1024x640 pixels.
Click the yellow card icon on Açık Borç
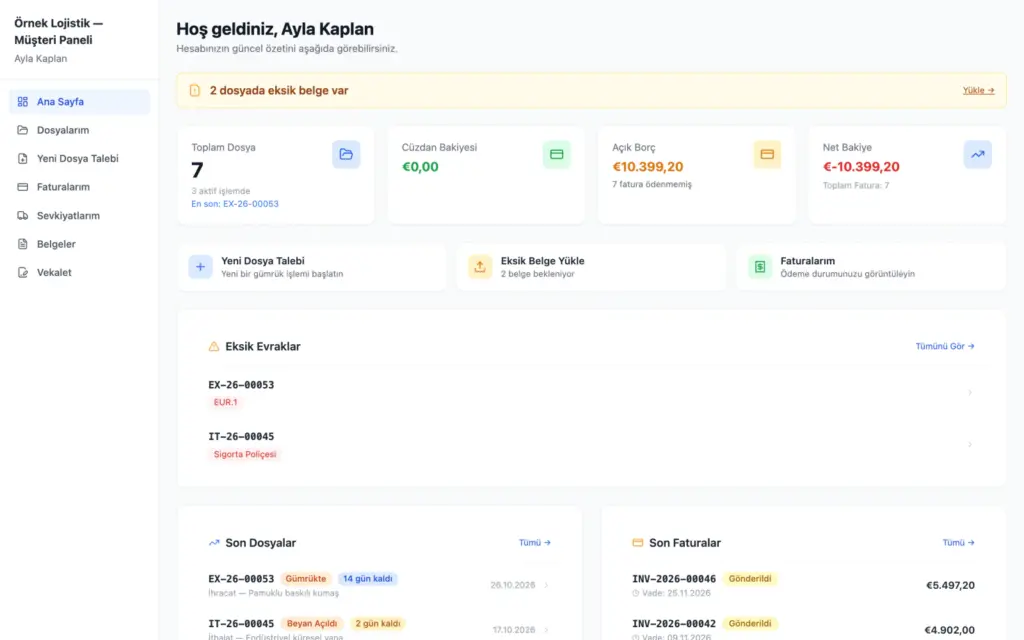(767, 155)
